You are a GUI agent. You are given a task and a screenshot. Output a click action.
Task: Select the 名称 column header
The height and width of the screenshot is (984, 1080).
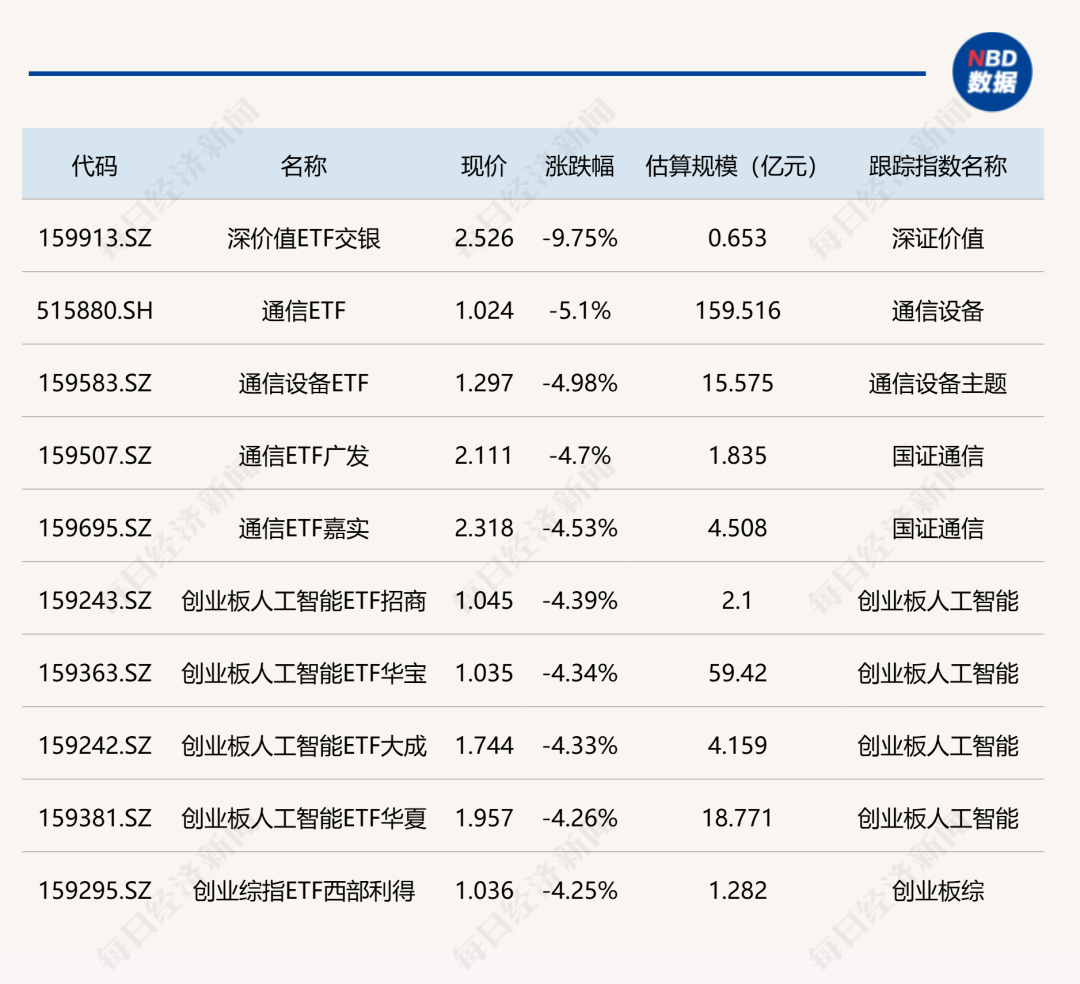pos(303,166)
